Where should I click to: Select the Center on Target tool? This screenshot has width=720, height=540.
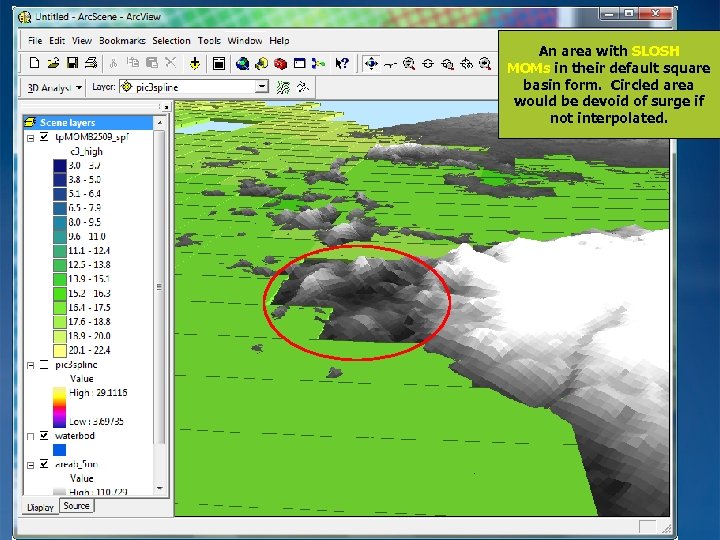click(428, 64)
